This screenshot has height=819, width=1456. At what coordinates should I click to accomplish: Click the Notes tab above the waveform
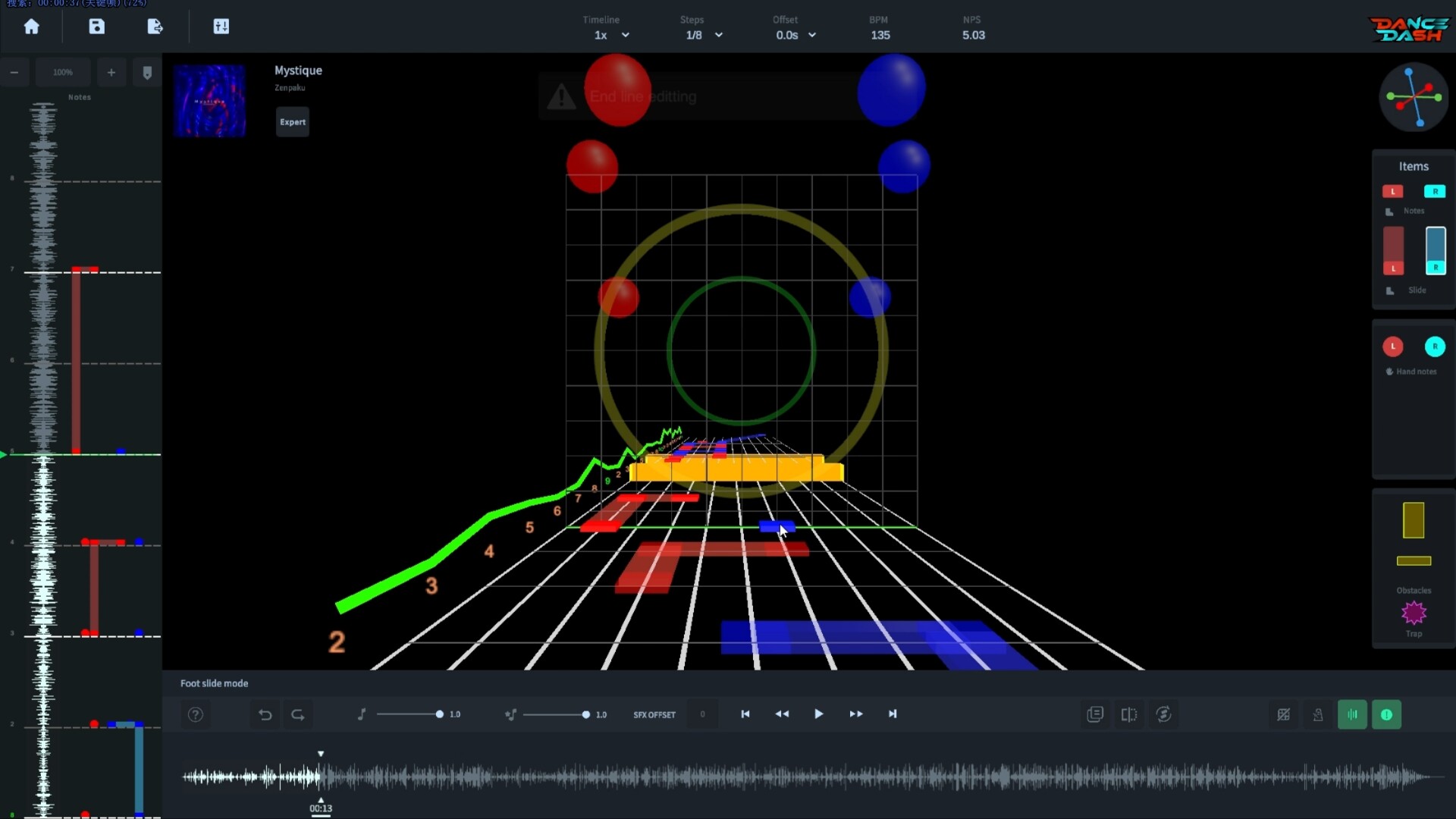point(79,96)
